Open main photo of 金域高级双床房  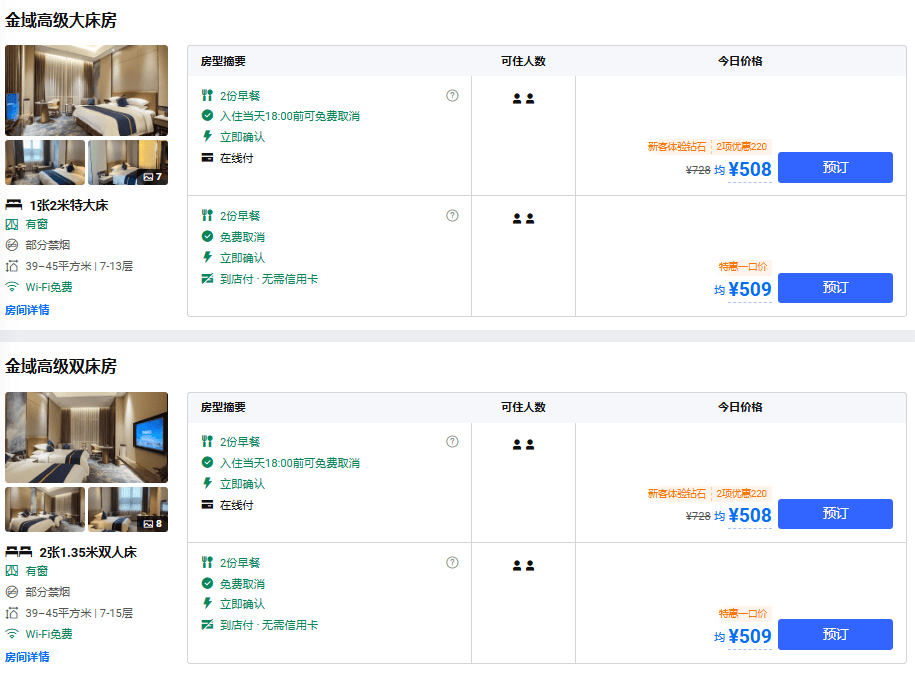(x=86, y=437)
